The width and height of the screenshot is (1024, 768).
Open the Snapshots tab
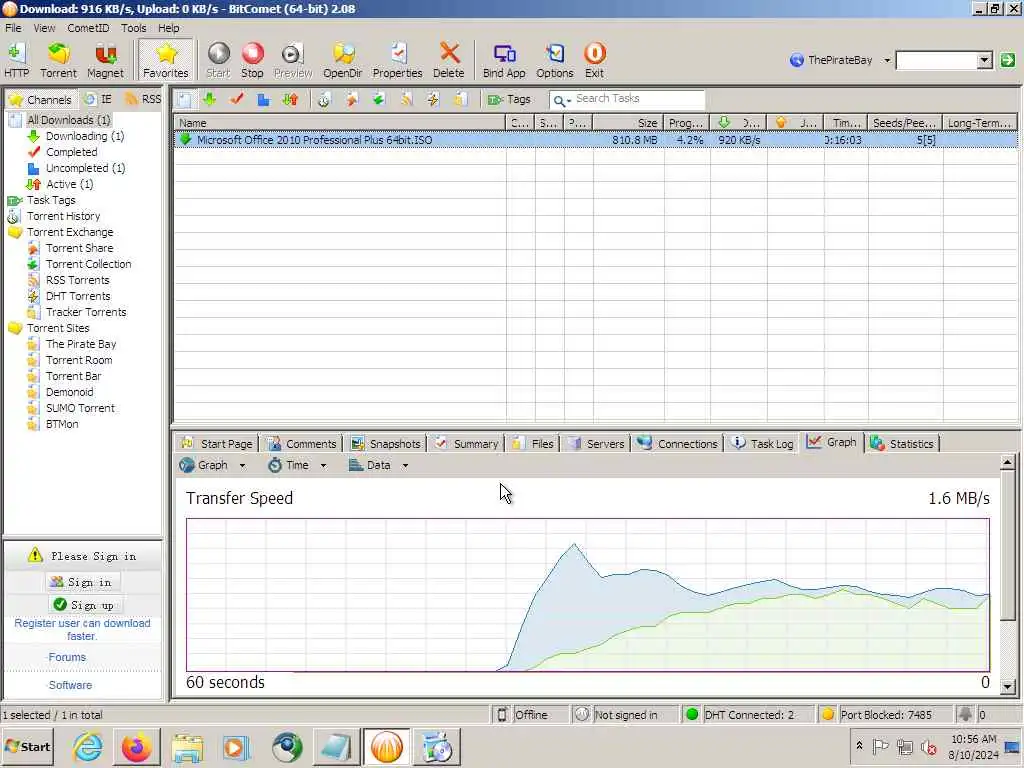click(x=385, y=443)
